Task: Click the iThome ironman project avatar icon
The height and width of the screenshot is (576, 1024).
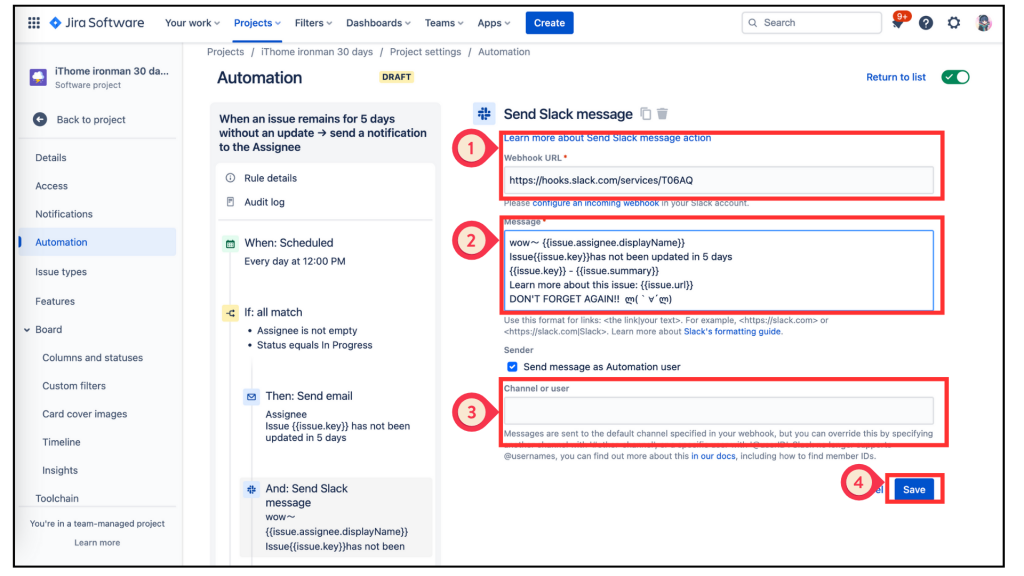Action: [x=39, y=77]
